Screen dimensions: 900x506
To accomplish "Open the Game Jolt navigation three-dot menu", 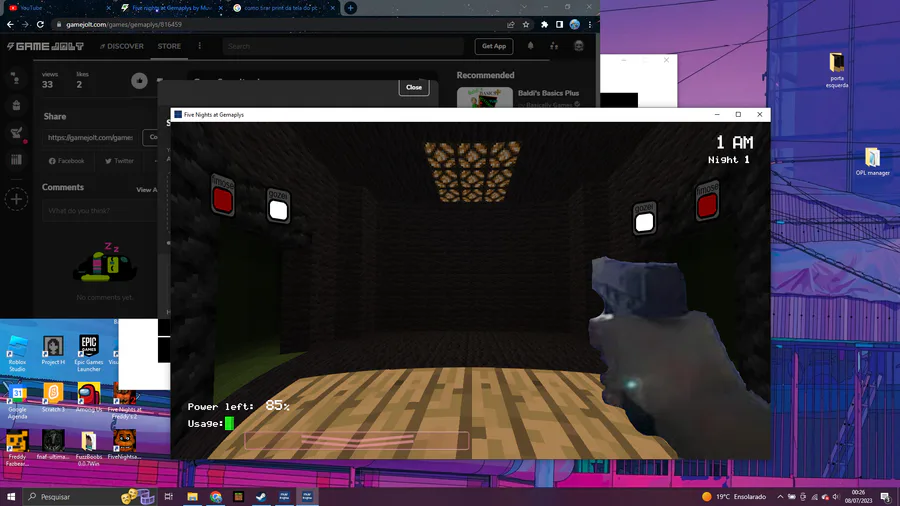I will tap(200, 46).
